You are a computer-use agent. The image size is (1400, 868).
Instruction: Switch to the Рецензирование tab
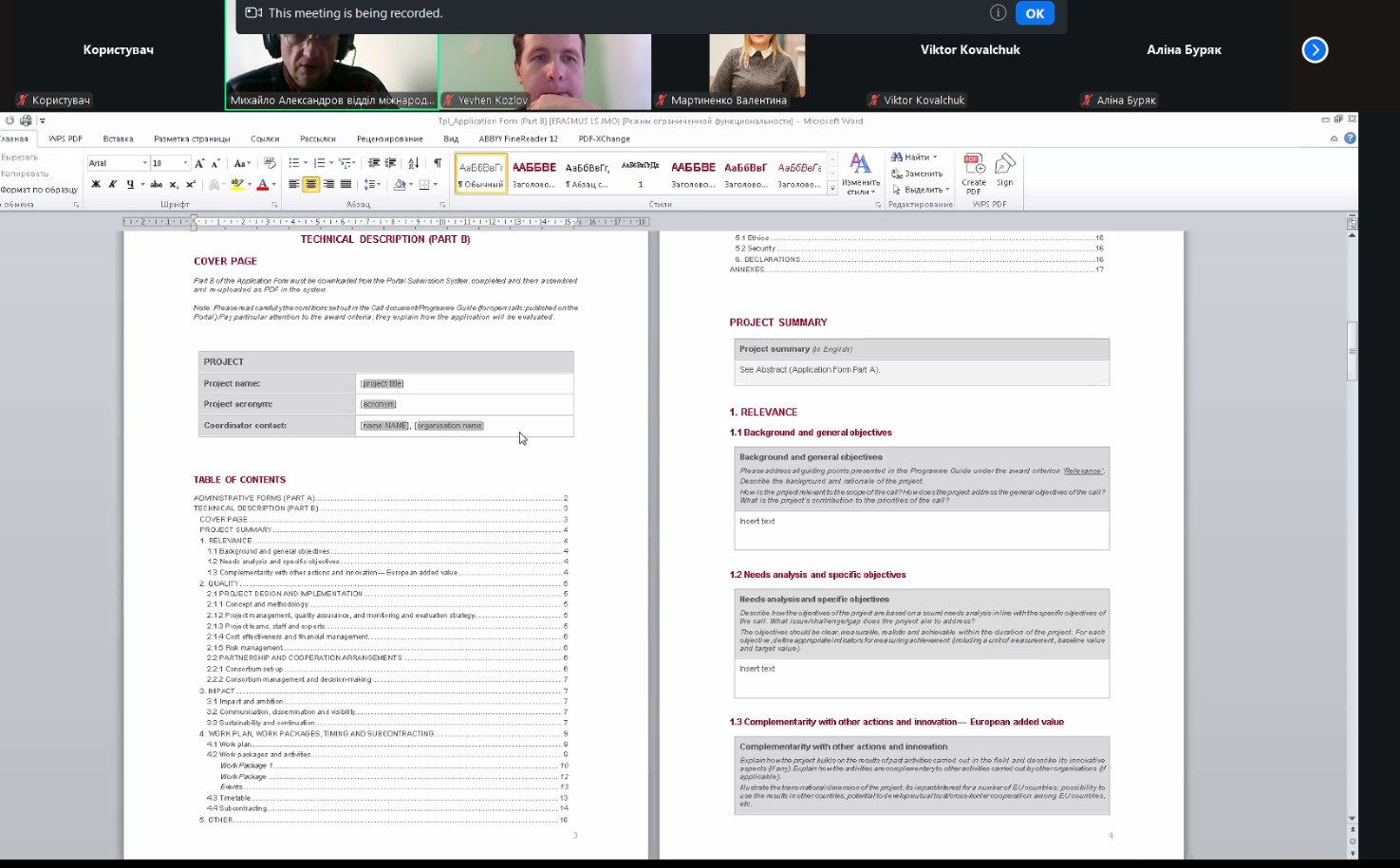click(x=389, y=139)
